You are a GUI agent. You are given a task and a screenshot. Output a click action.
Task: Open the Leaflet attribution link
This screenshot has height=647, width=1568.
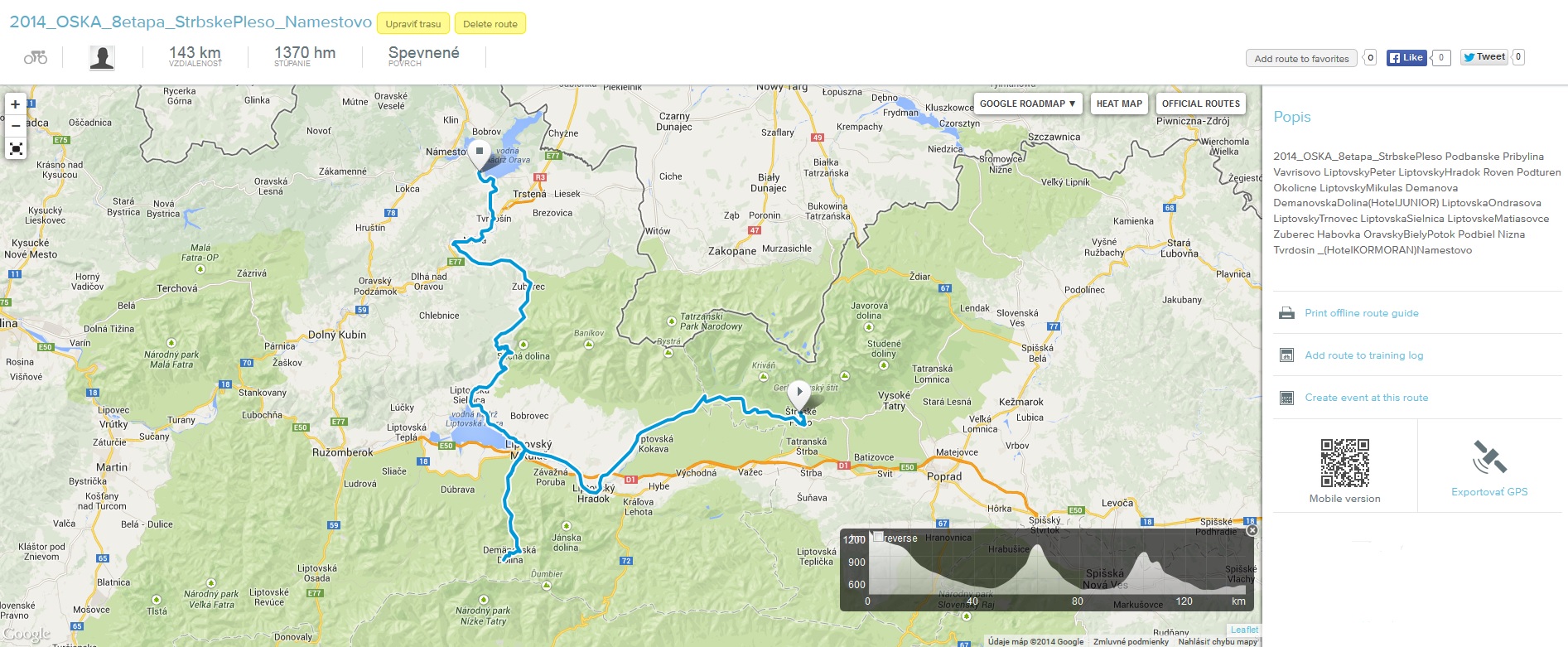tap(1244, 630)
